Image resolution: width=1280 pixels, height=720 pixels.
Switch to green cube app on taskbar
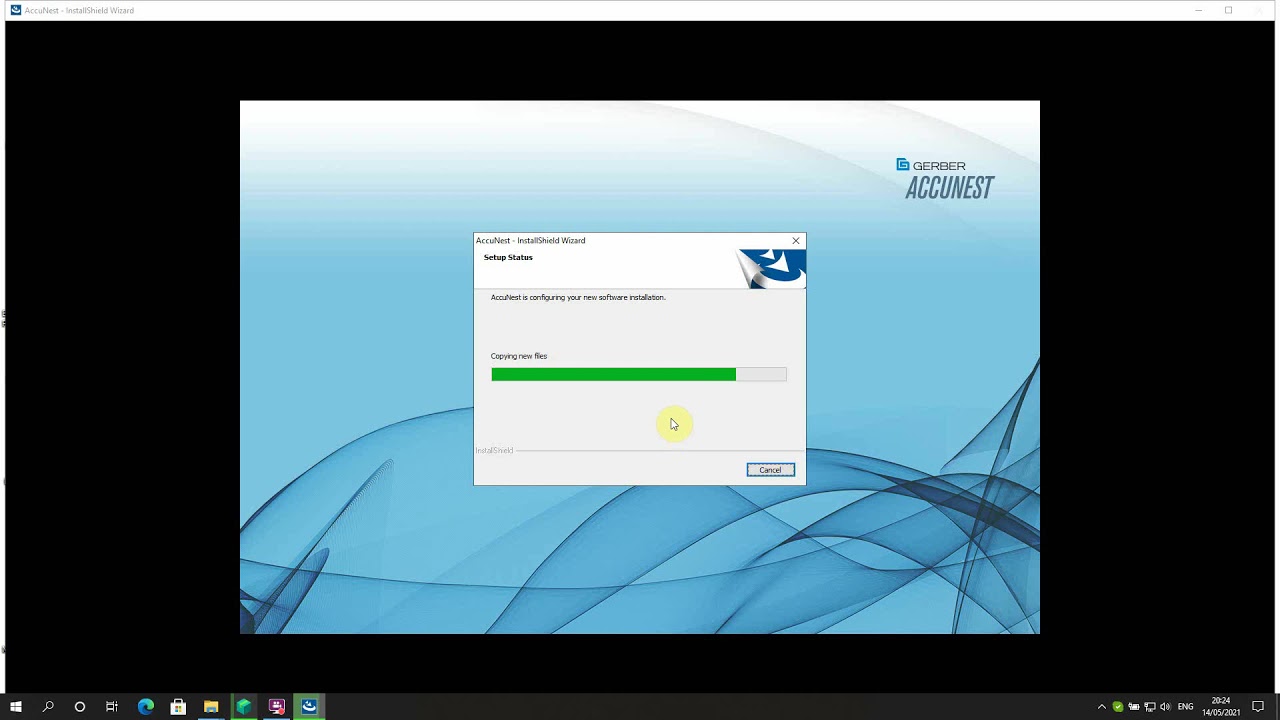[244, 707]
